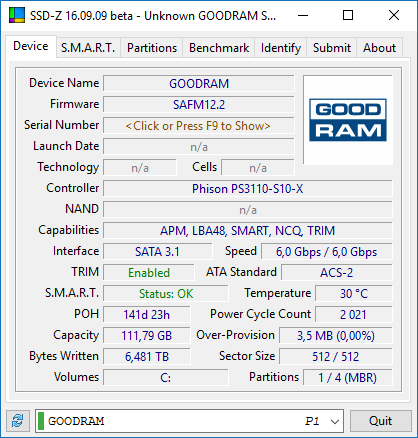Viewport: 418px width, 438px height.
Task: Go to the Benchmark tab
Action: pyautogui.click(x=219, y=48)
